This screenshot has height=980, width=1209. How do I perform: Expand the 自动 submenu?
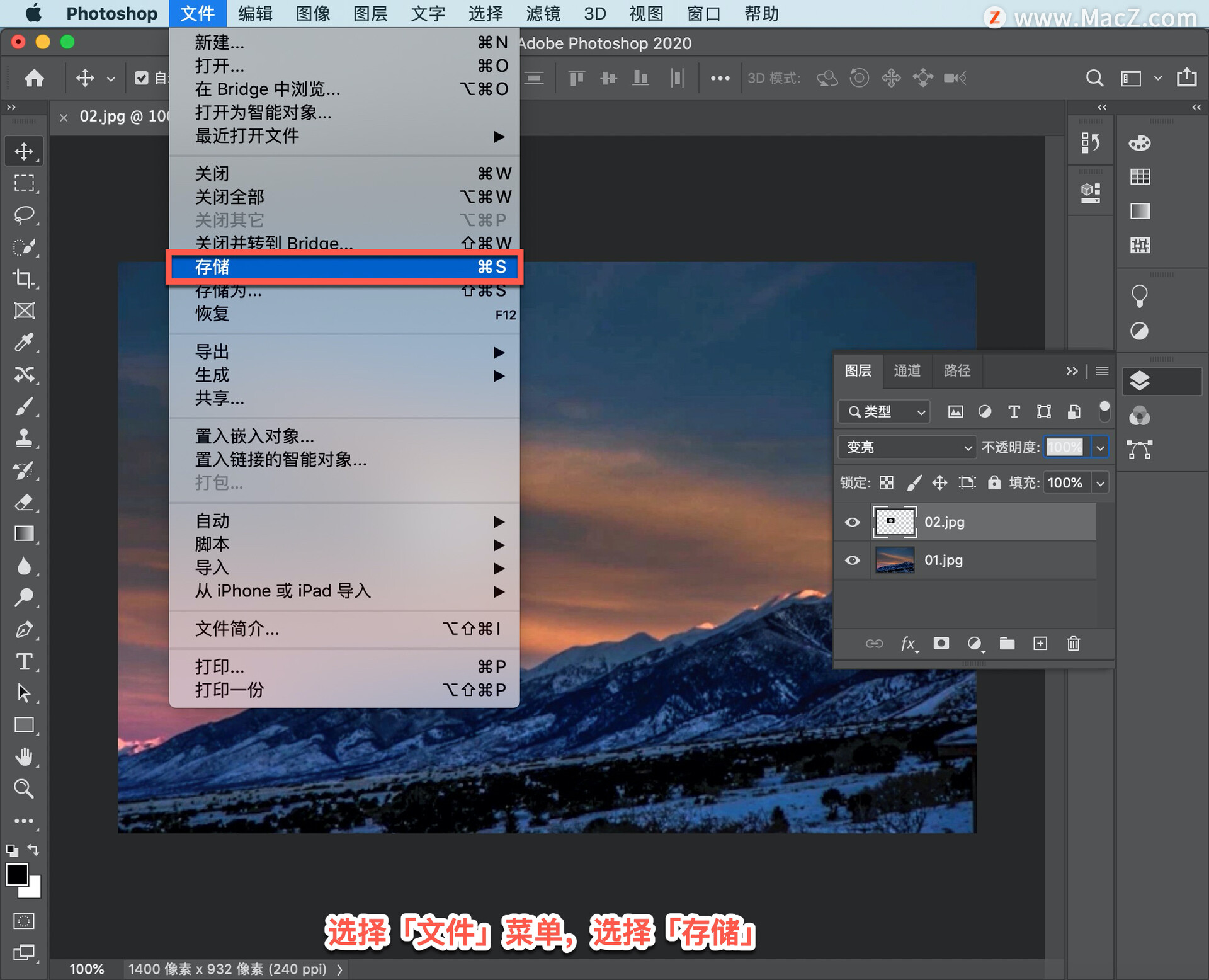click(344, 521)
